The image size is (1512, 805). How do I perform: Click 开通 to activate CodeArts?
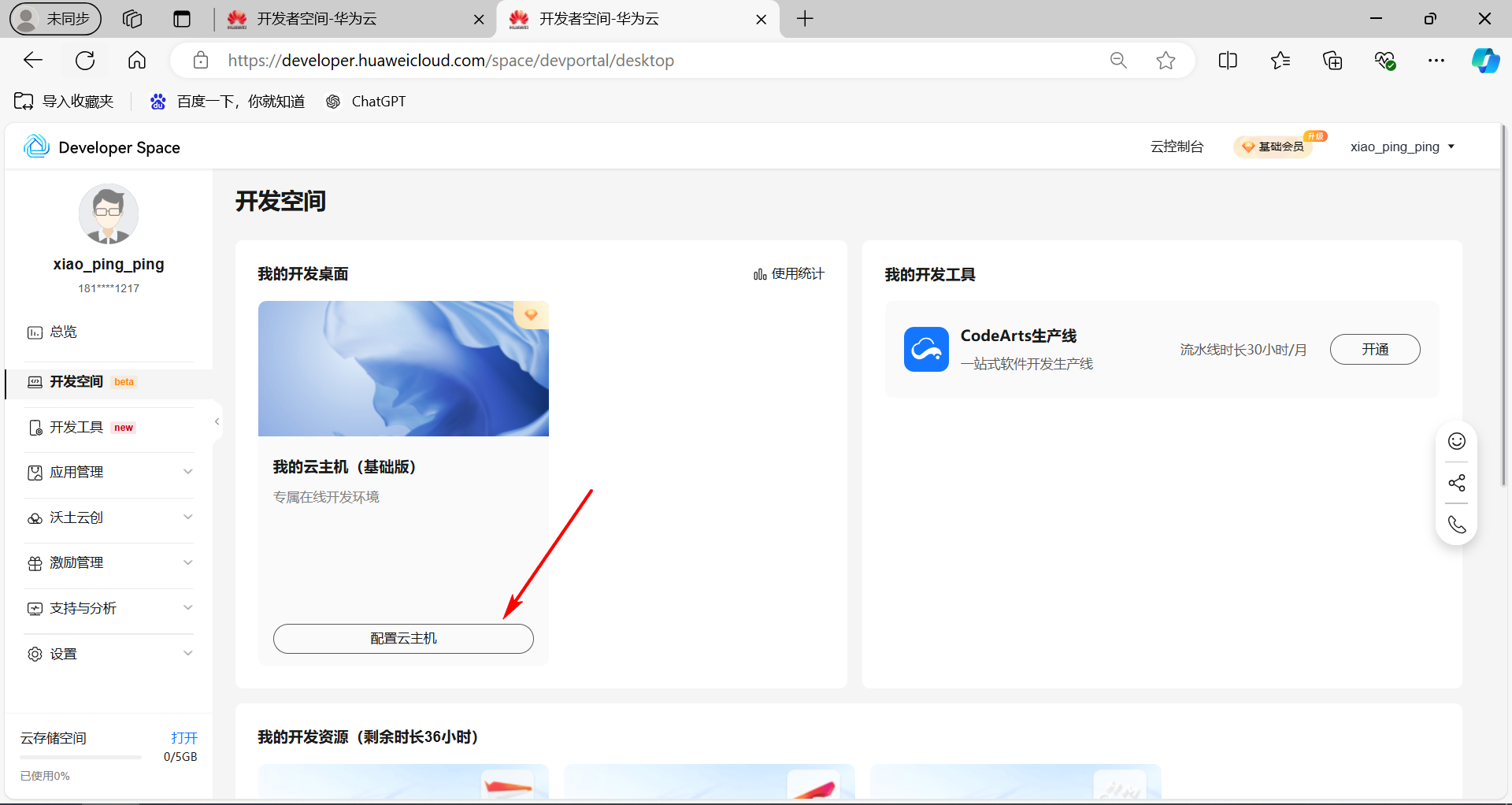(1375, 349)
